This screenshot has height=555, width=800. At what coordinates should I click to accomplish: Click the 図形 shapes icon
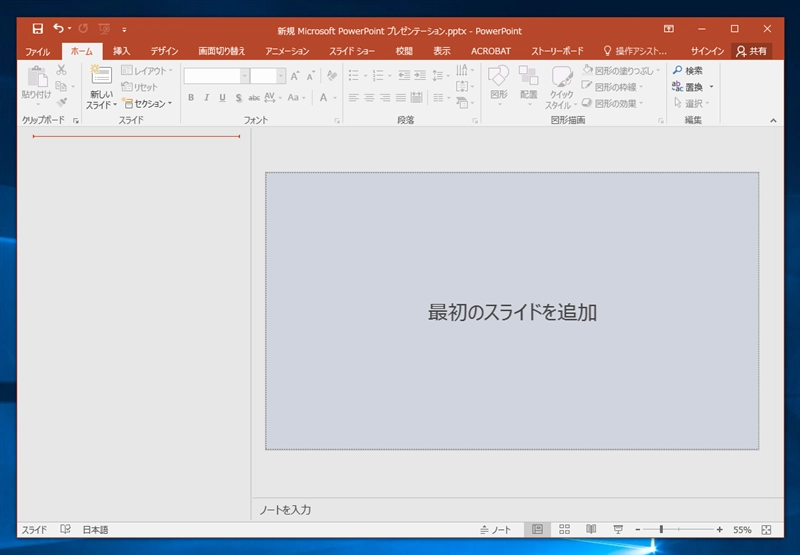point(498,76)
